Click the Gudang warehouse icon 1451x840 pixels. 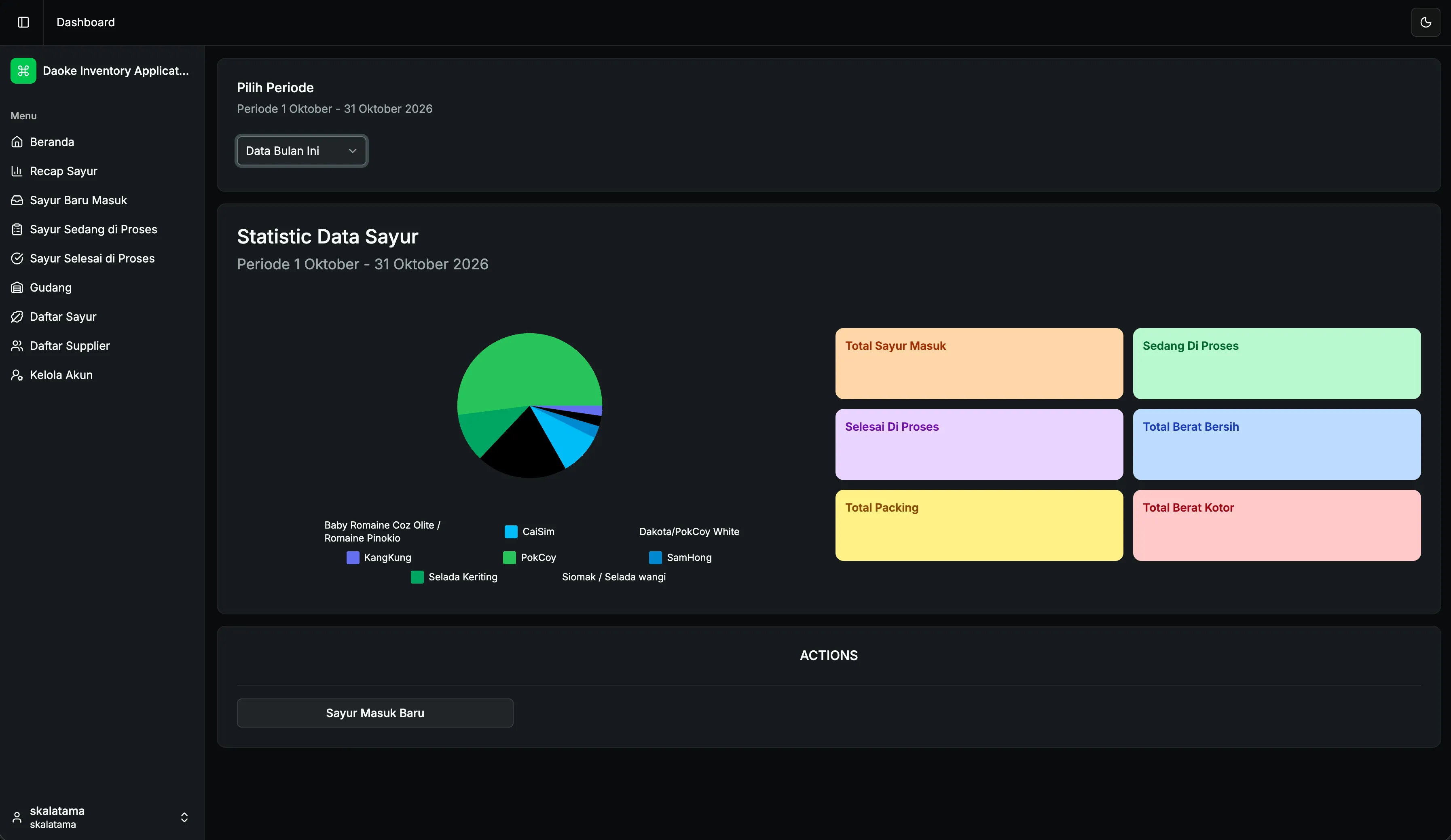pyautogui.click(x=17, y=287)
